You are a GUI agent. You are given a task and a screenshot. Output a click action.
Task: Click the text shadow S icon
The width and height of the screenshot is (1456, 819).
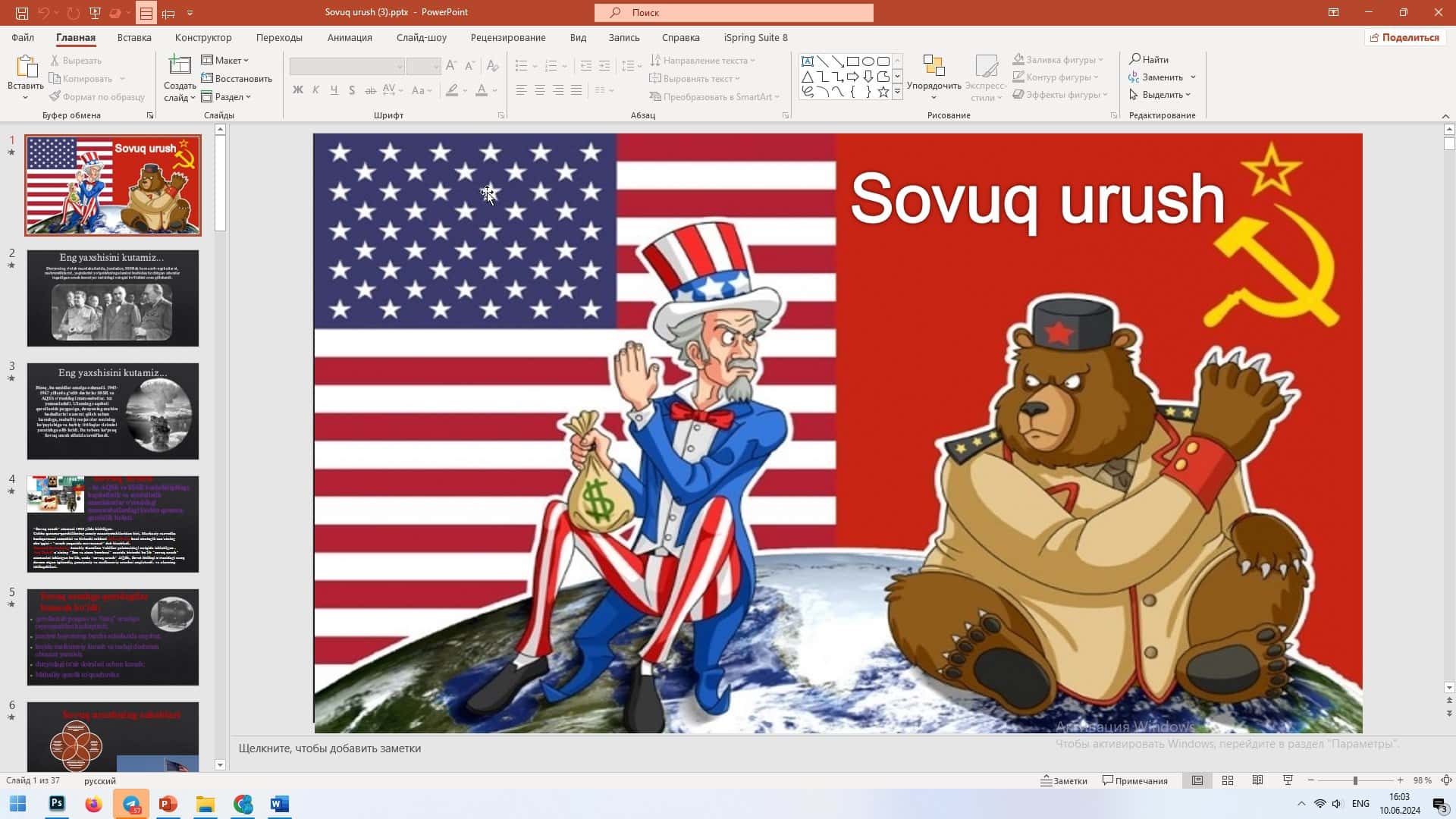(352, 90)
